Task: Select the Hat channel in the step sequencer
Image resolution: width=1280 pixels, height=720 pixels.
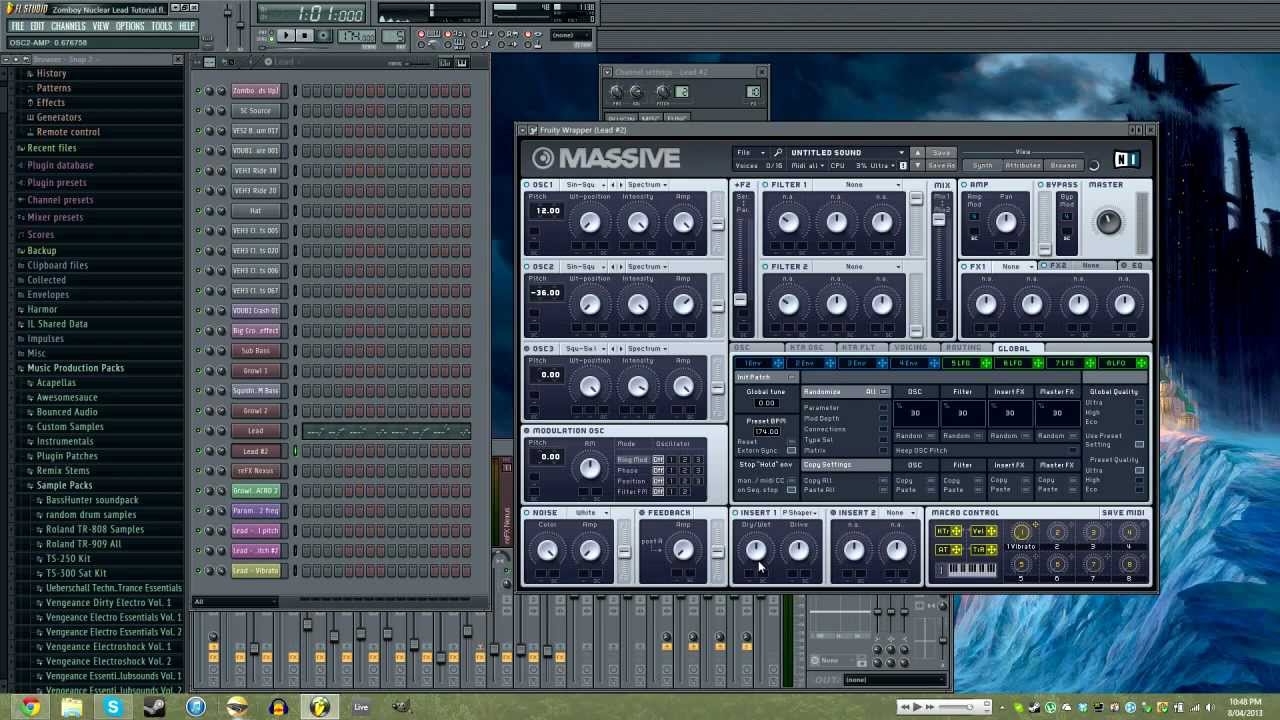Action: point(256,211)
